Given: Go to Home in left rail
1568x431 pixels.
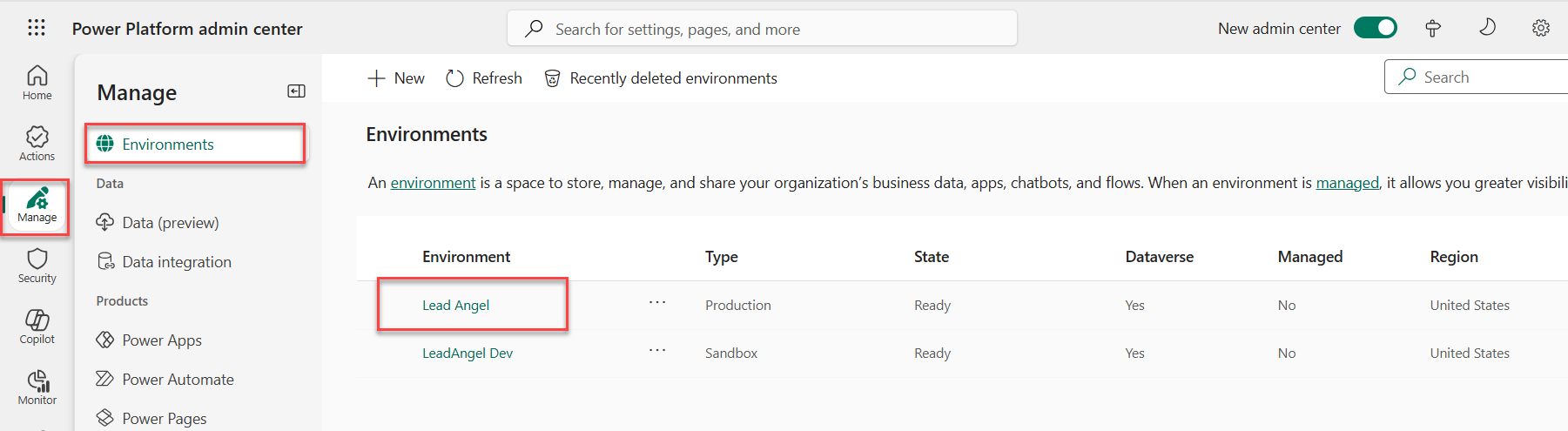Looking at the screenshot, I should pyautogui.click(x=37, y=83).
